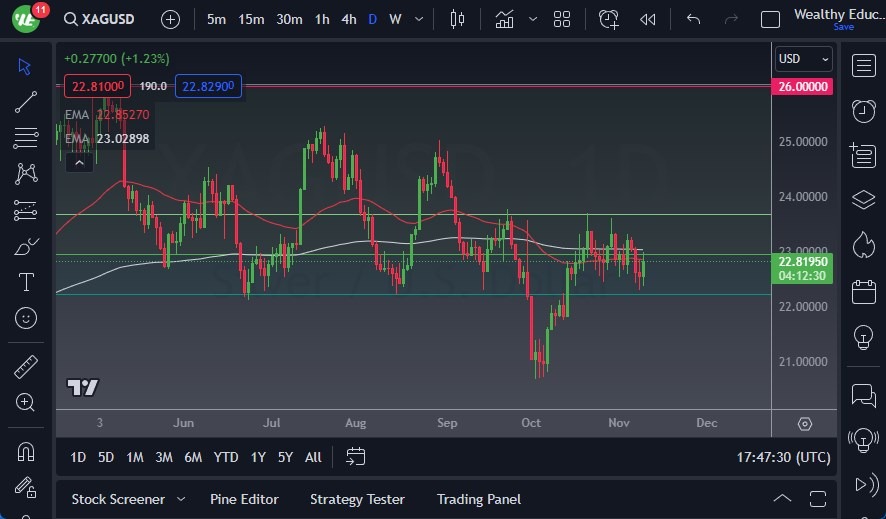Viewport: 886px width, 519px height.
Task: Select the Trend Line drawing tool
Action: click(26, 102)
